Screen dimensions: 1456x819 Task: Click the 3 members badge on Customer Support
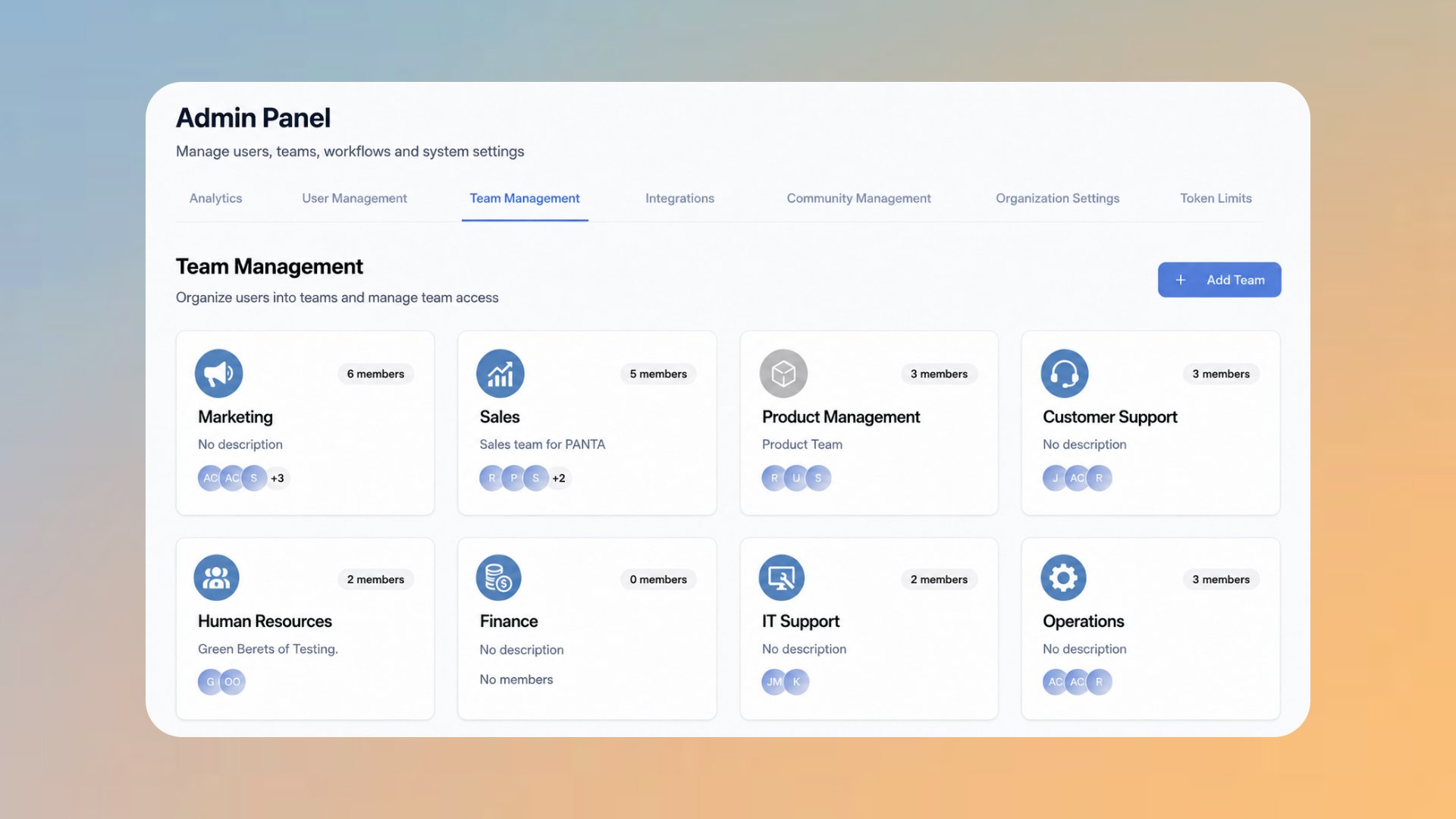[x=1221, y=374]
